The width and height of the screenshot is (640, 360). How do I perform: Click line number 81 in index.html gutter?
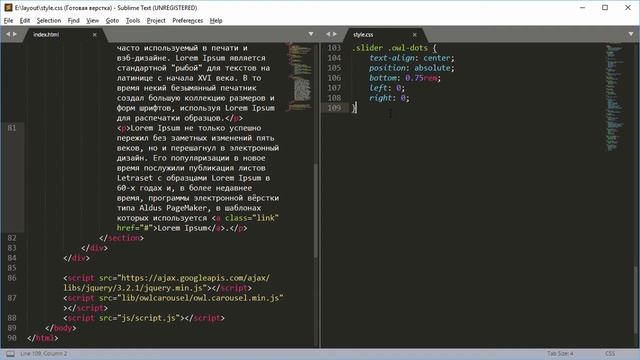[x=11, y=128]
